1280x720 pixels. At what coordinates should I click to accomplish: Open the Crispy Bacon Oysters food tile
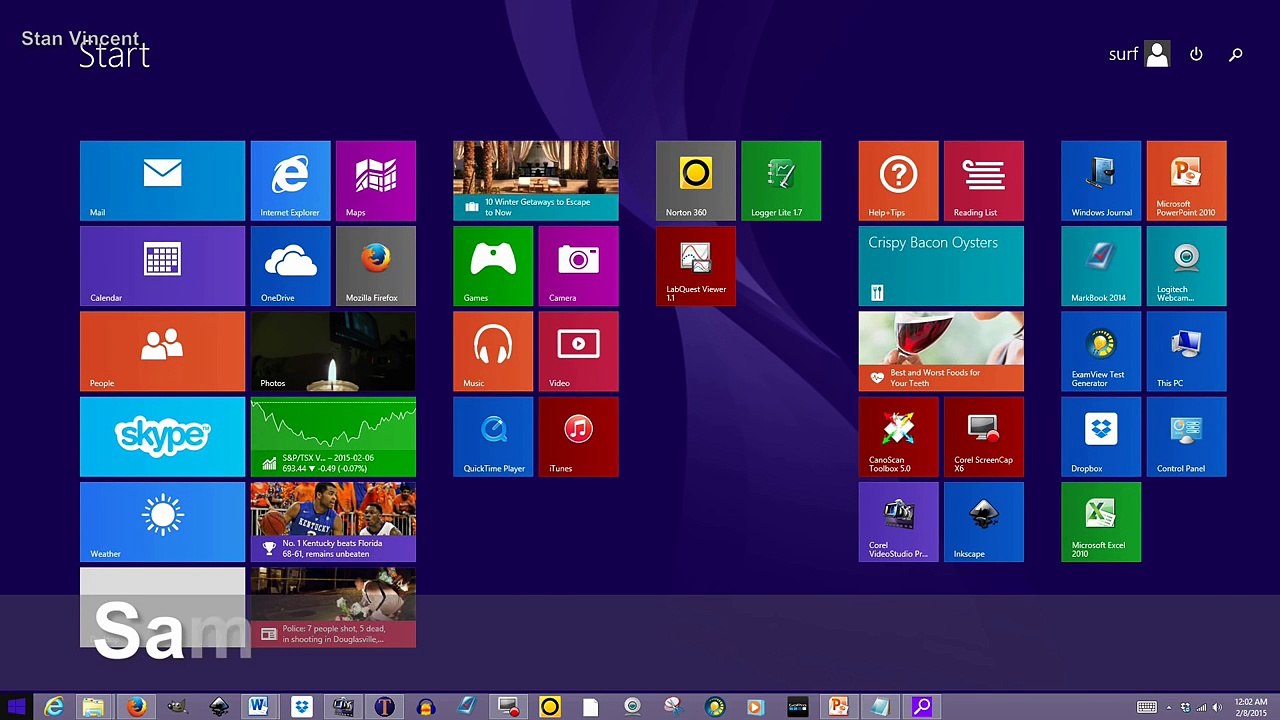(941, 266)
